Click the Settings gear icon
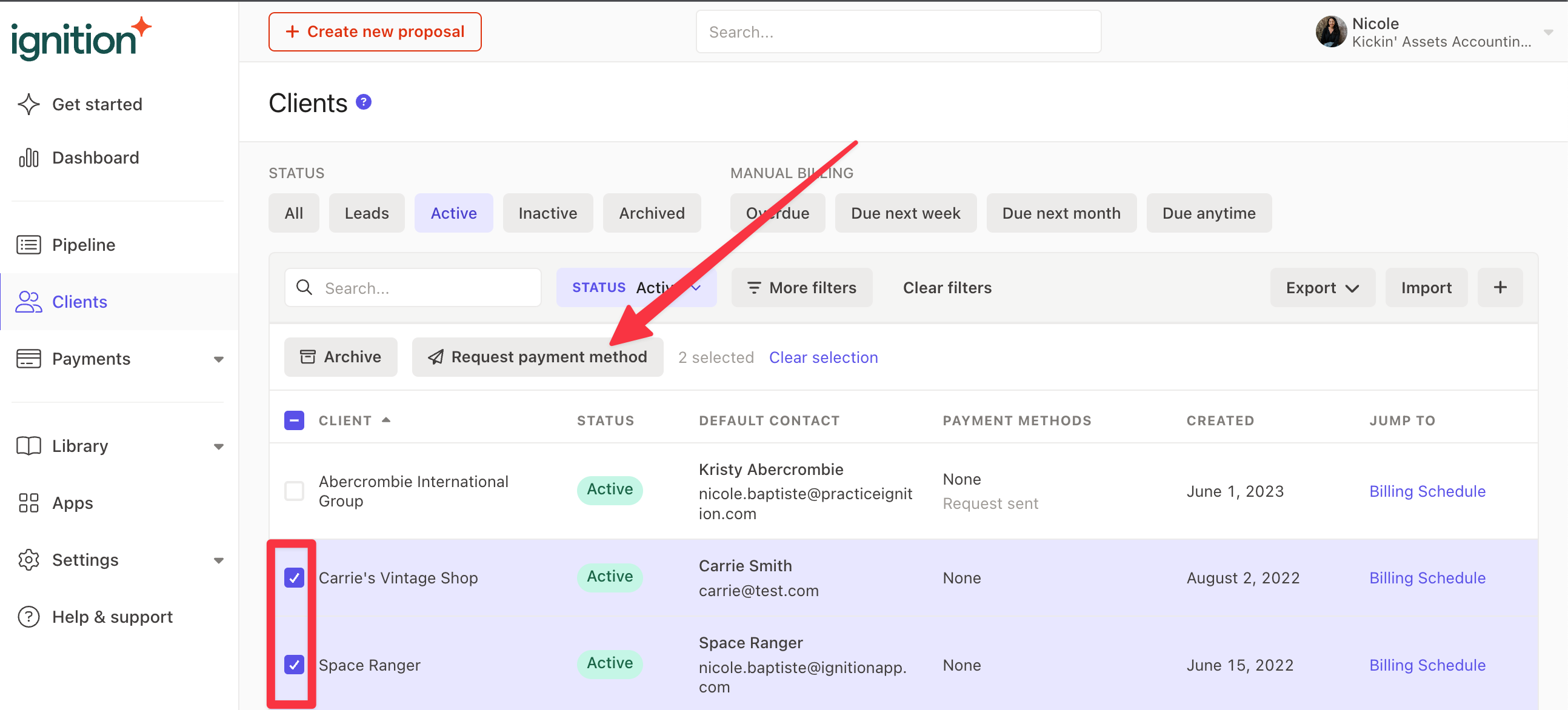This screenshot has width=1568, height=710. [x=28, y=560]
